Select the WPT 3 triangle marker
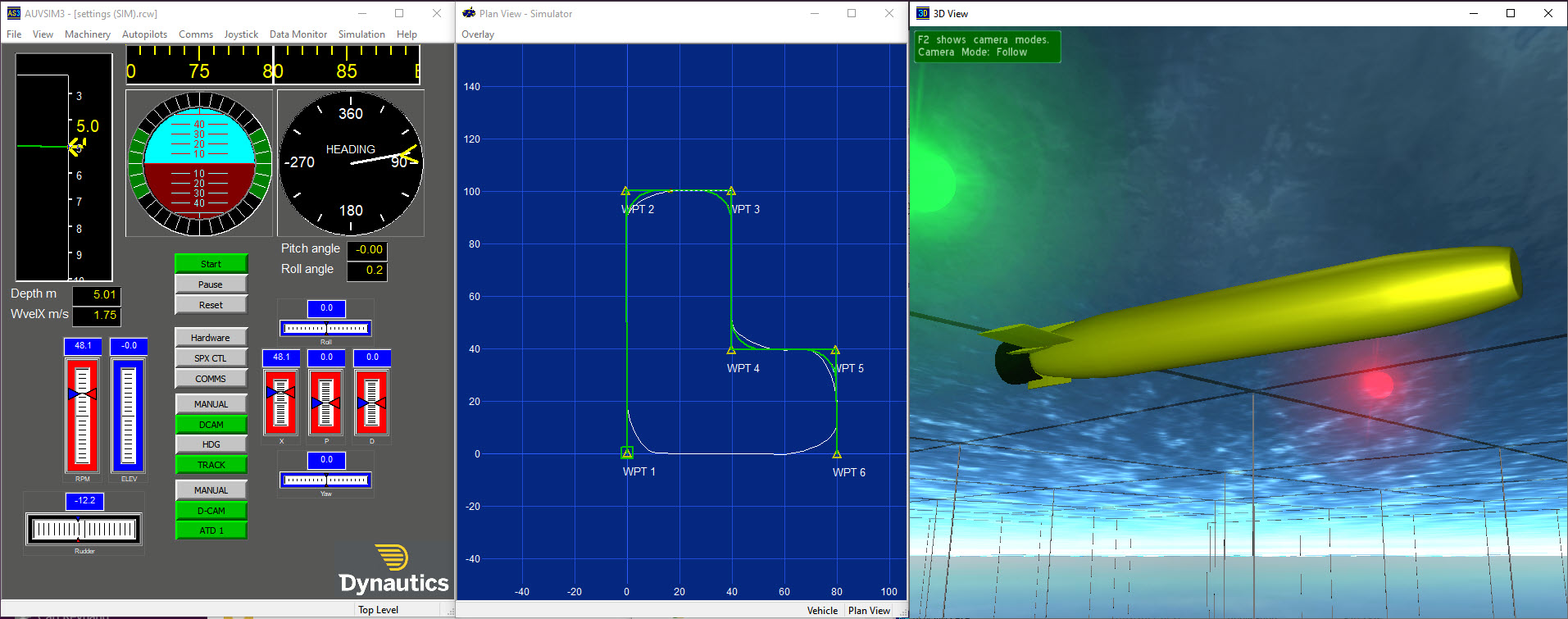 click(731, 191)
